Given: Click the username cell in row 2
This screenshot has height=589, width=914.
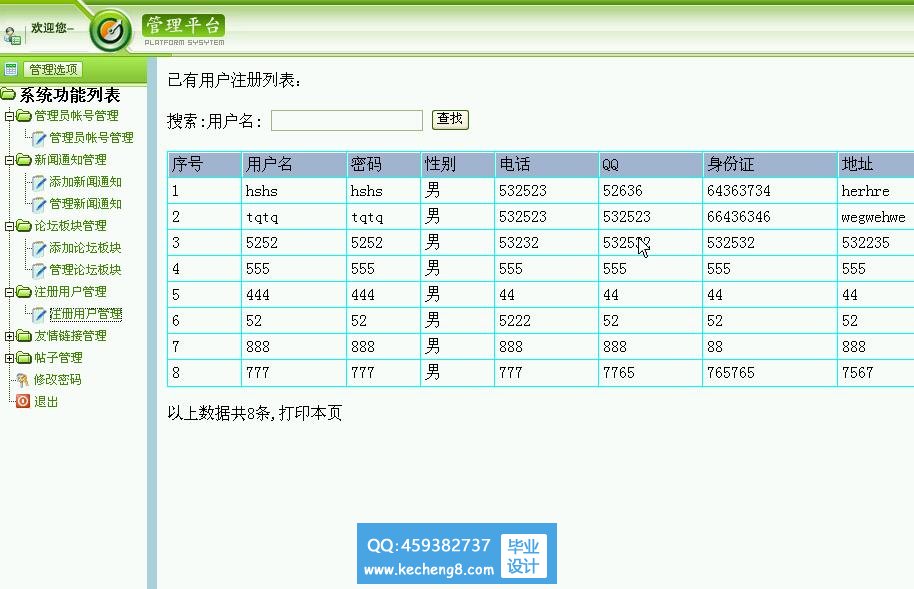Looking at the screenshot, I should coord(294,217).
